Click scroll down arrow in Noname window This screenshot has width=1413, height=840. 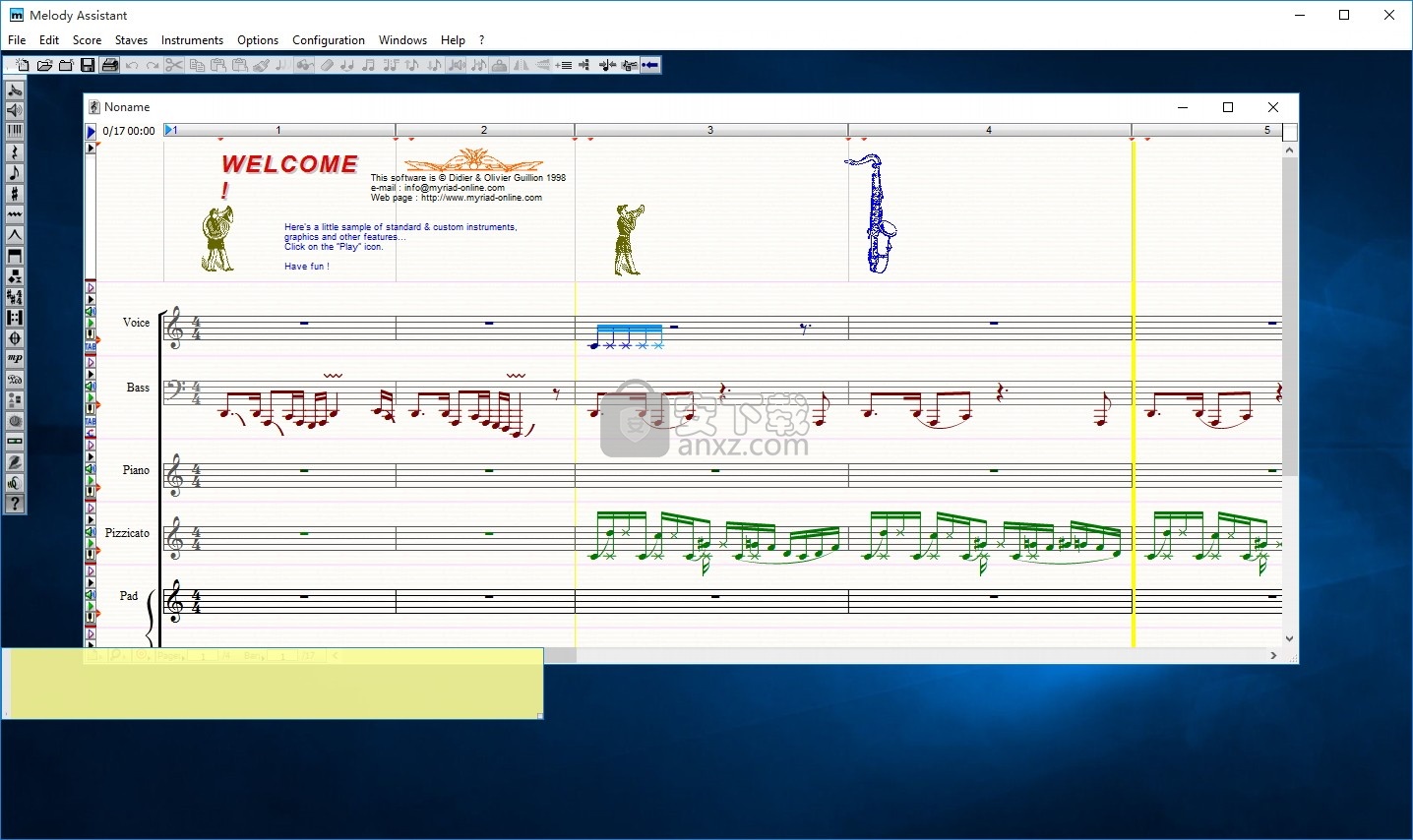1289,638
